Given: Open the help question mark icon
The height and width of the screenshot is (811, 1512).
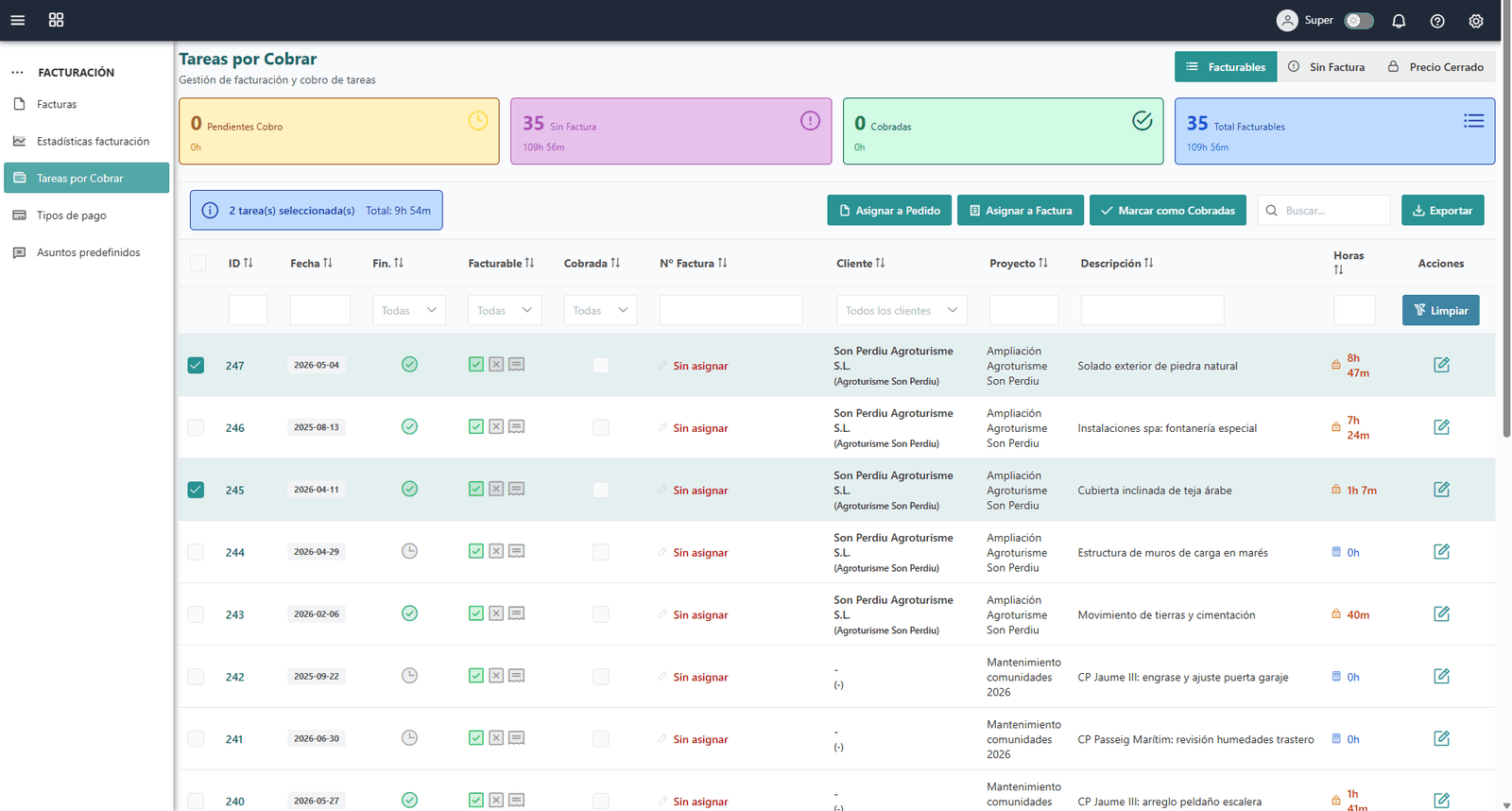Looking at the screenshot, I should [x=1437, y=21].
